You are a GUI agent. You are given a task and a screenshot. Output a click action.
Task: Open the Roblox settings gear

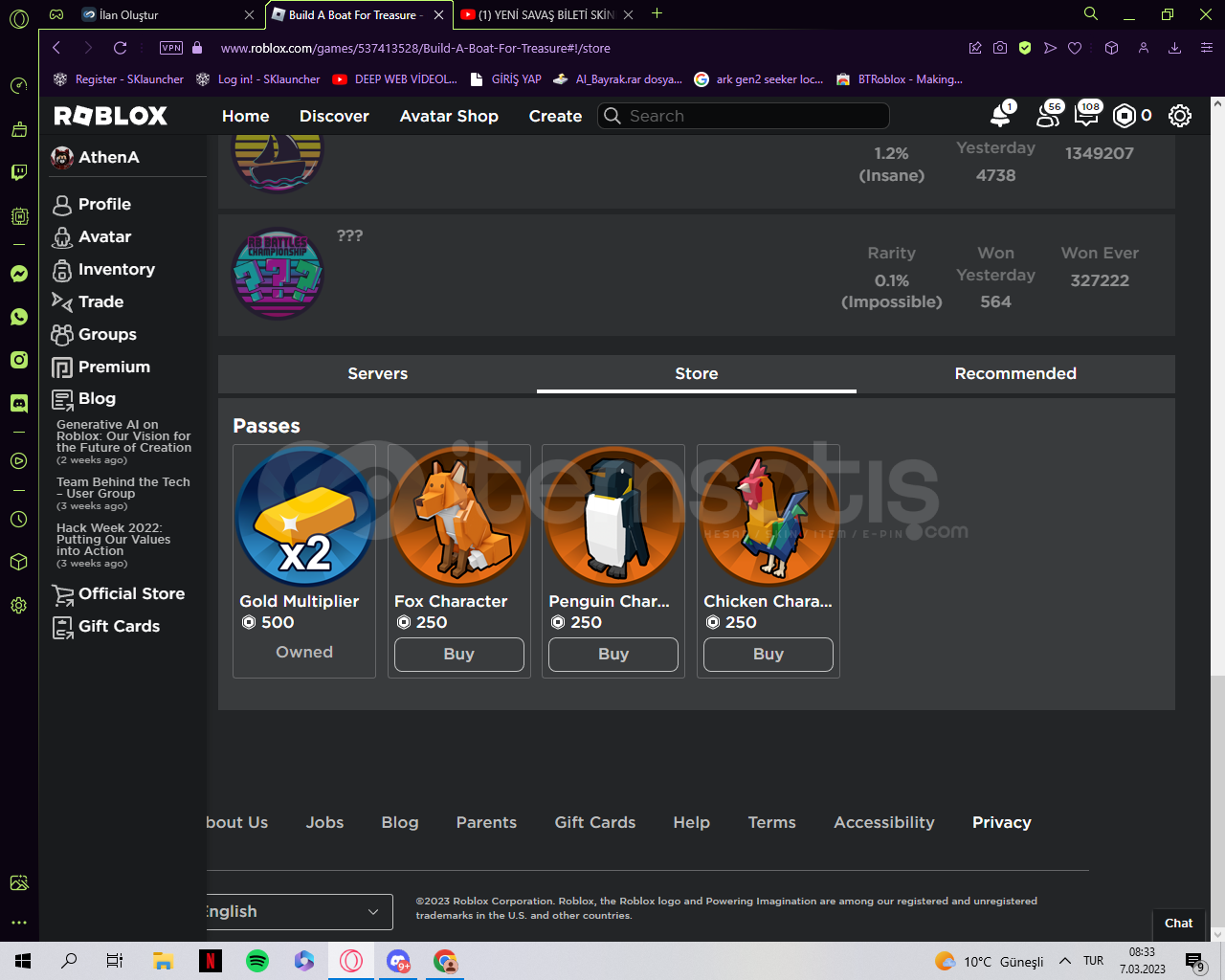(x=1179, y=115)
